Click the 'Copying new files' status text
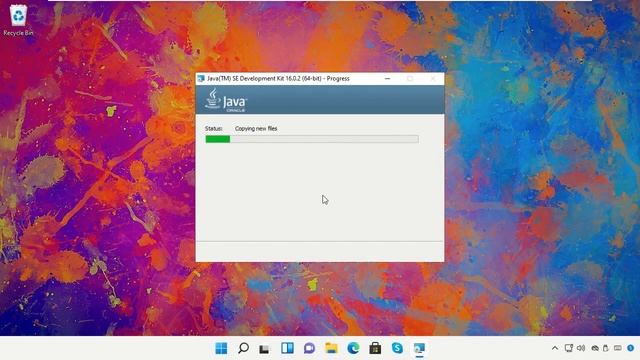The height and width of the screenshot is (360, 640). coord(256,129)
